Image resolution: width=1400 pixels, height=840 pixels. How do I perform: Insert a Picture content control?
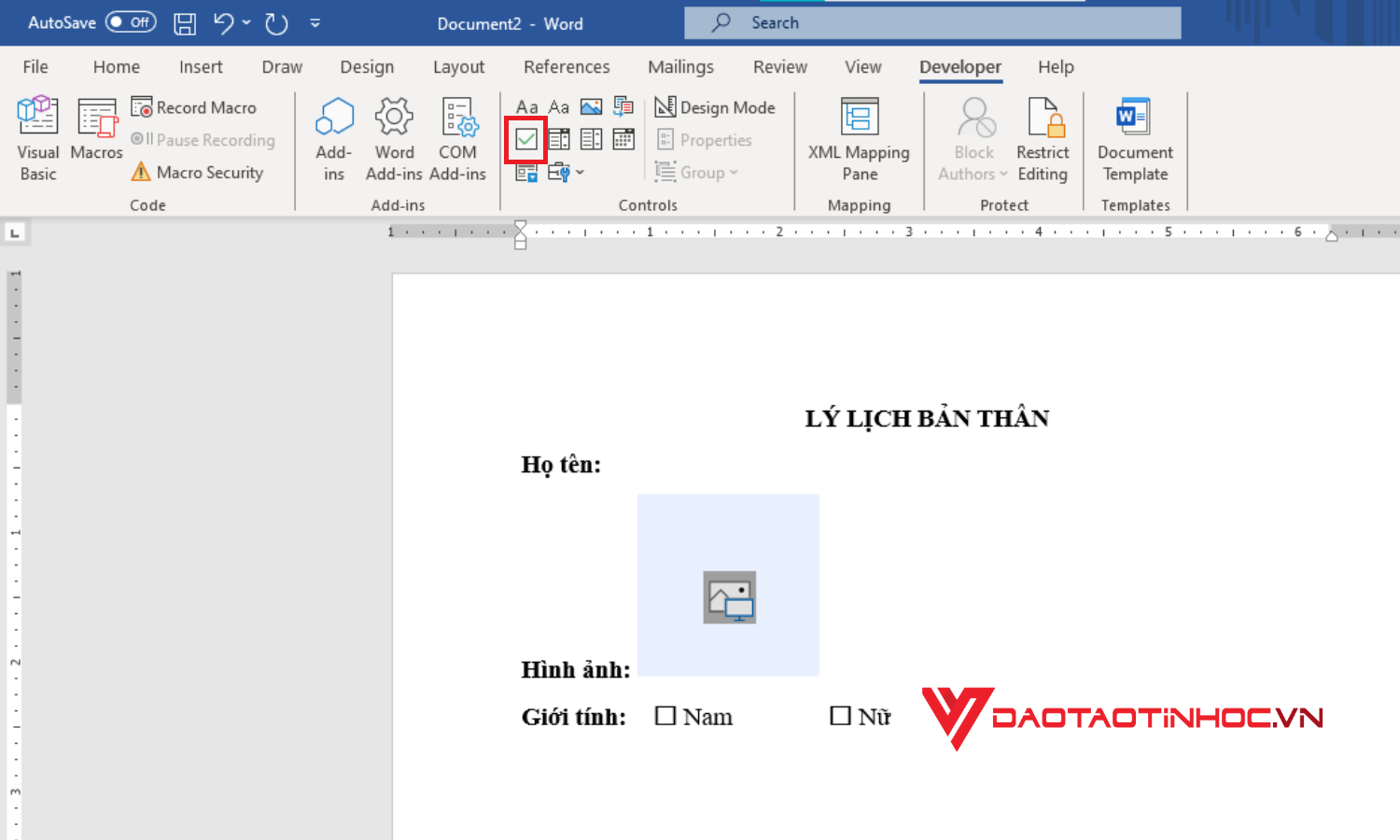[x=592, y=106]
